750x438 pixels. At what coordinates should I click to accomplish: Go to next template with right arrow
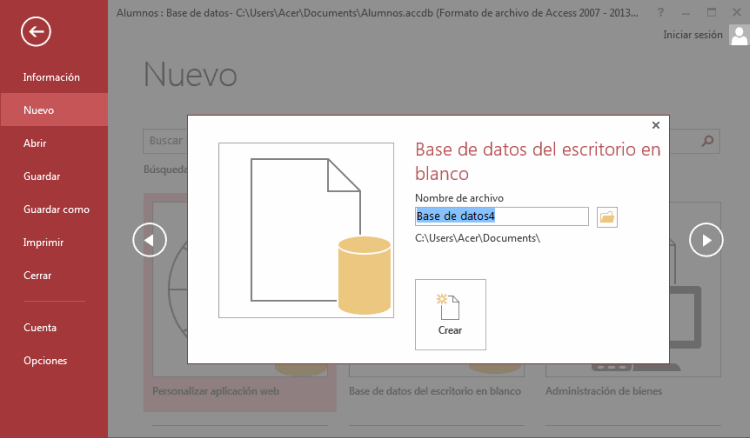(706, 240)
